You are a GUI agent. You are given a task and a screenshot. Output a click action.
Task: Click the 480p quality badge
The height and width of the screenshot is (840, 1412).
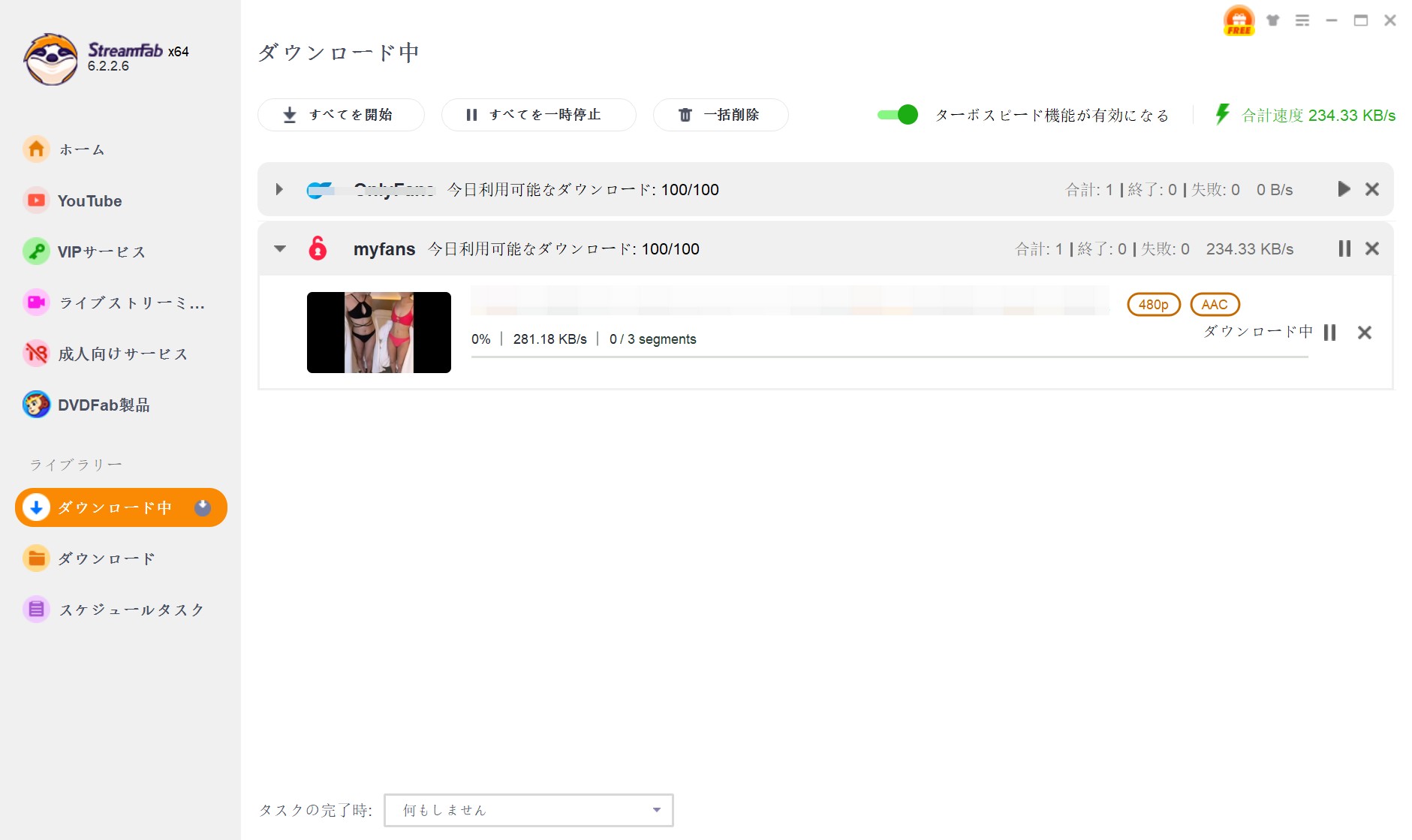(x=1154, y=304)
